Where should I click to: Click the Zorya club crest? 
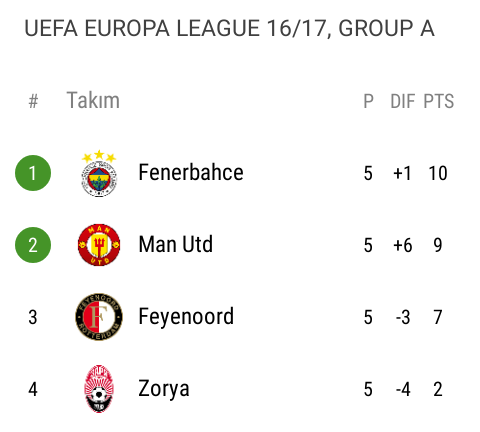99,389
